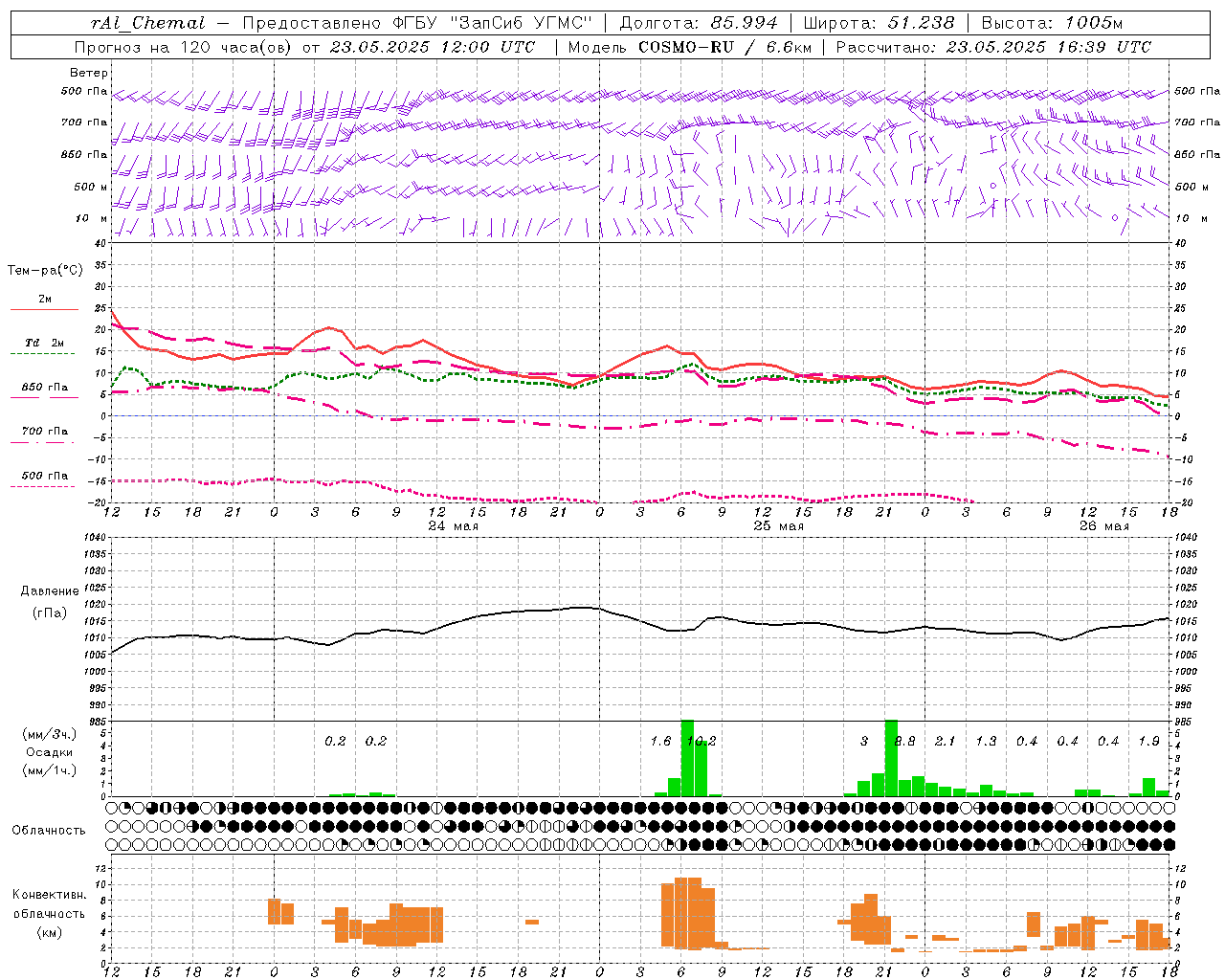Viewport: 1225px width, 980px height.
Task: Click the 10.2 precipitation amount value
Action: pyautogui.click(x=702, y=742)
